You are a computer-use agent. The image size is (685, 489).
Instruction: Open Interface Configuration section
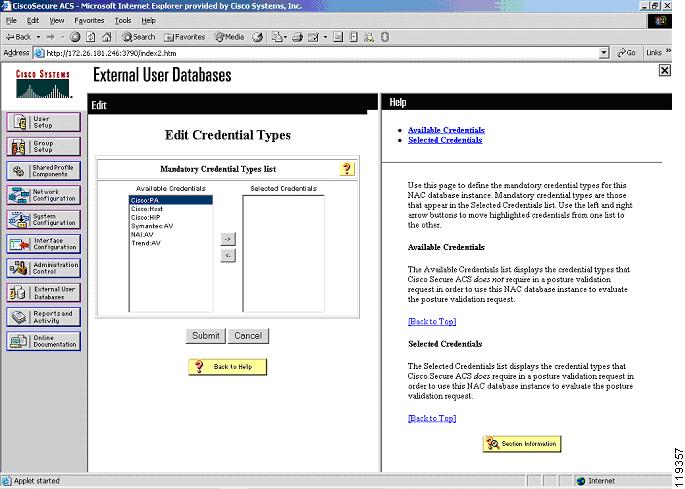tap(43, 244)
